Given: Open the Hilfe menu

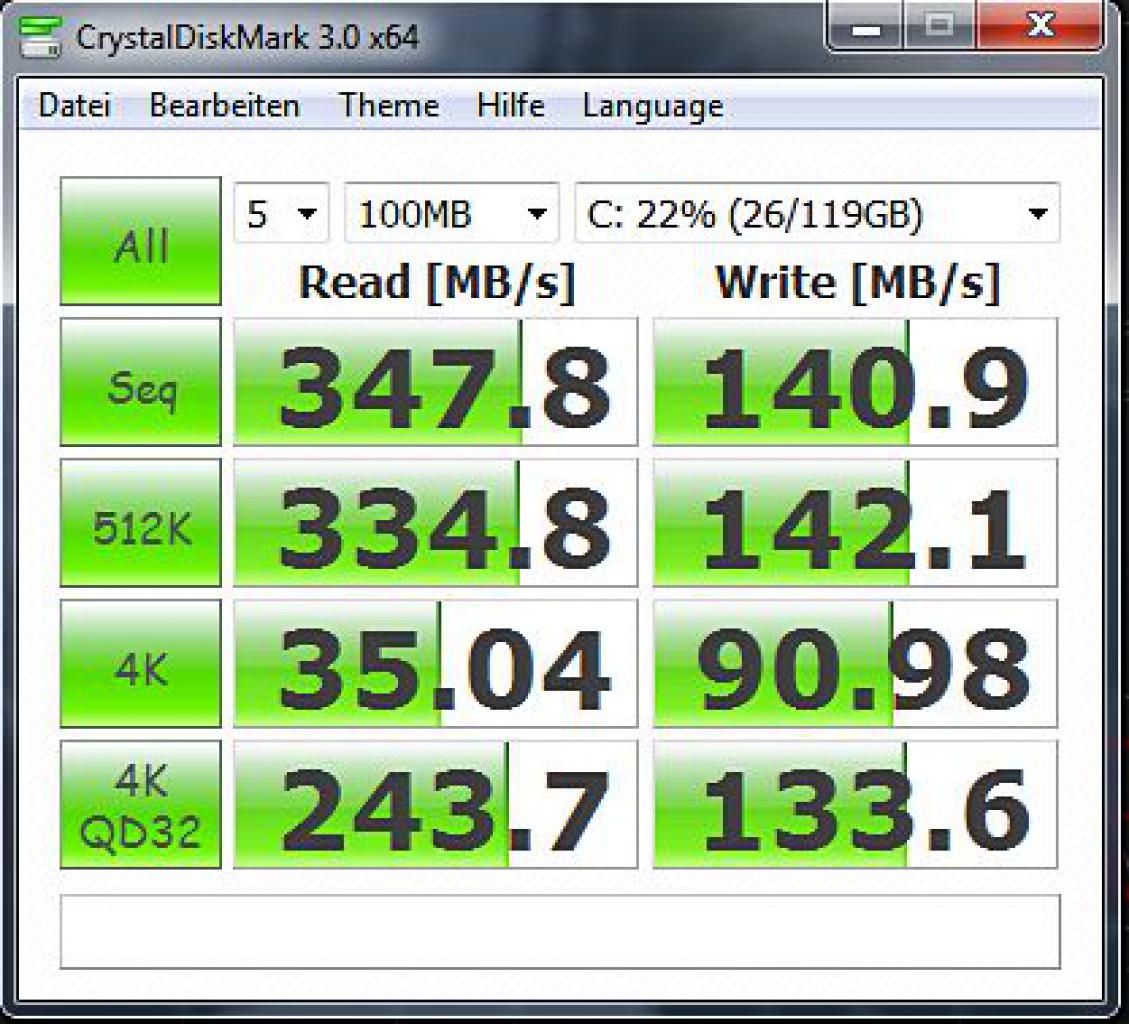Looking at the screenshot, I should pyautogui.click(x=510, y=106).
